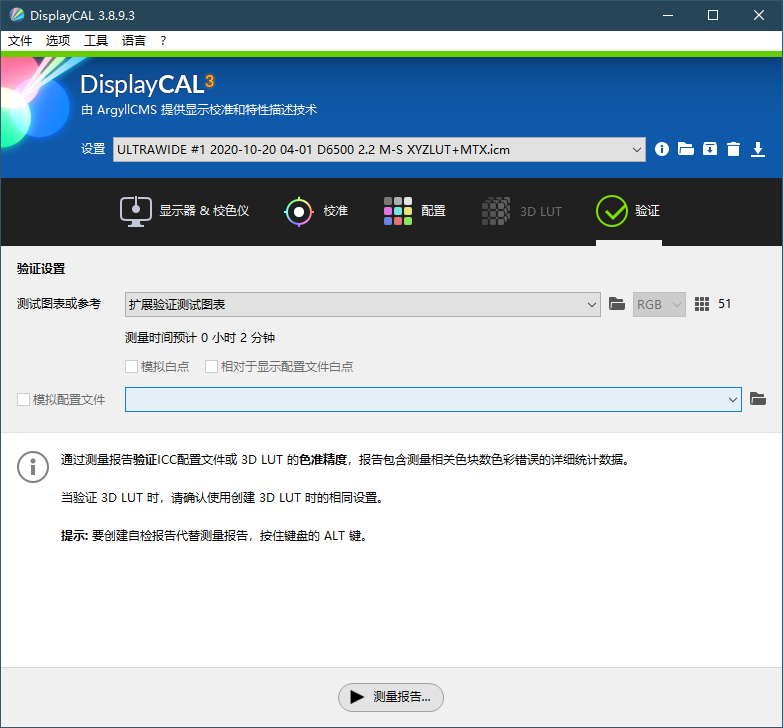Open the 文件 (File) menu

tap(20, 40)
